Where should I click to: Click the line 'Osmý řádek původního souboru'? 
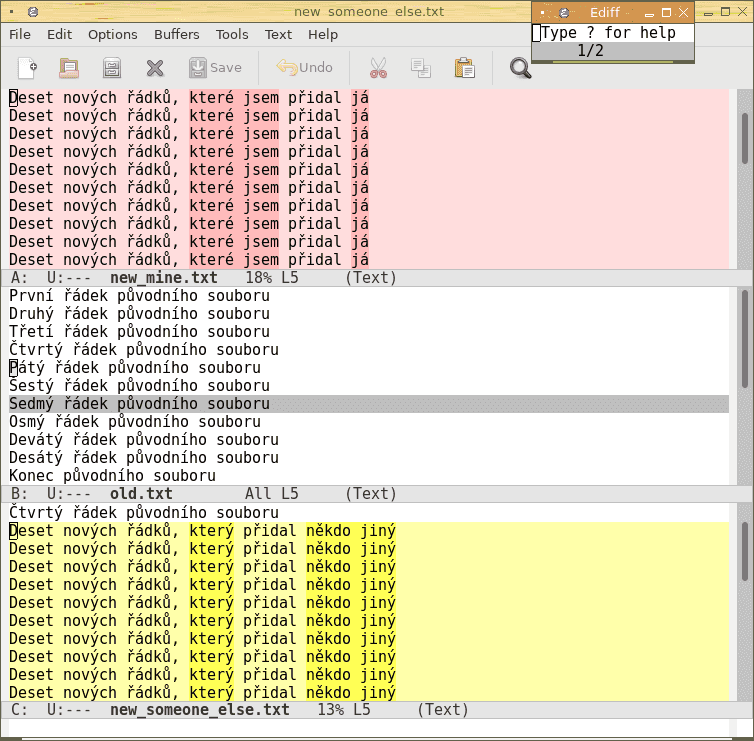point(135,422)
